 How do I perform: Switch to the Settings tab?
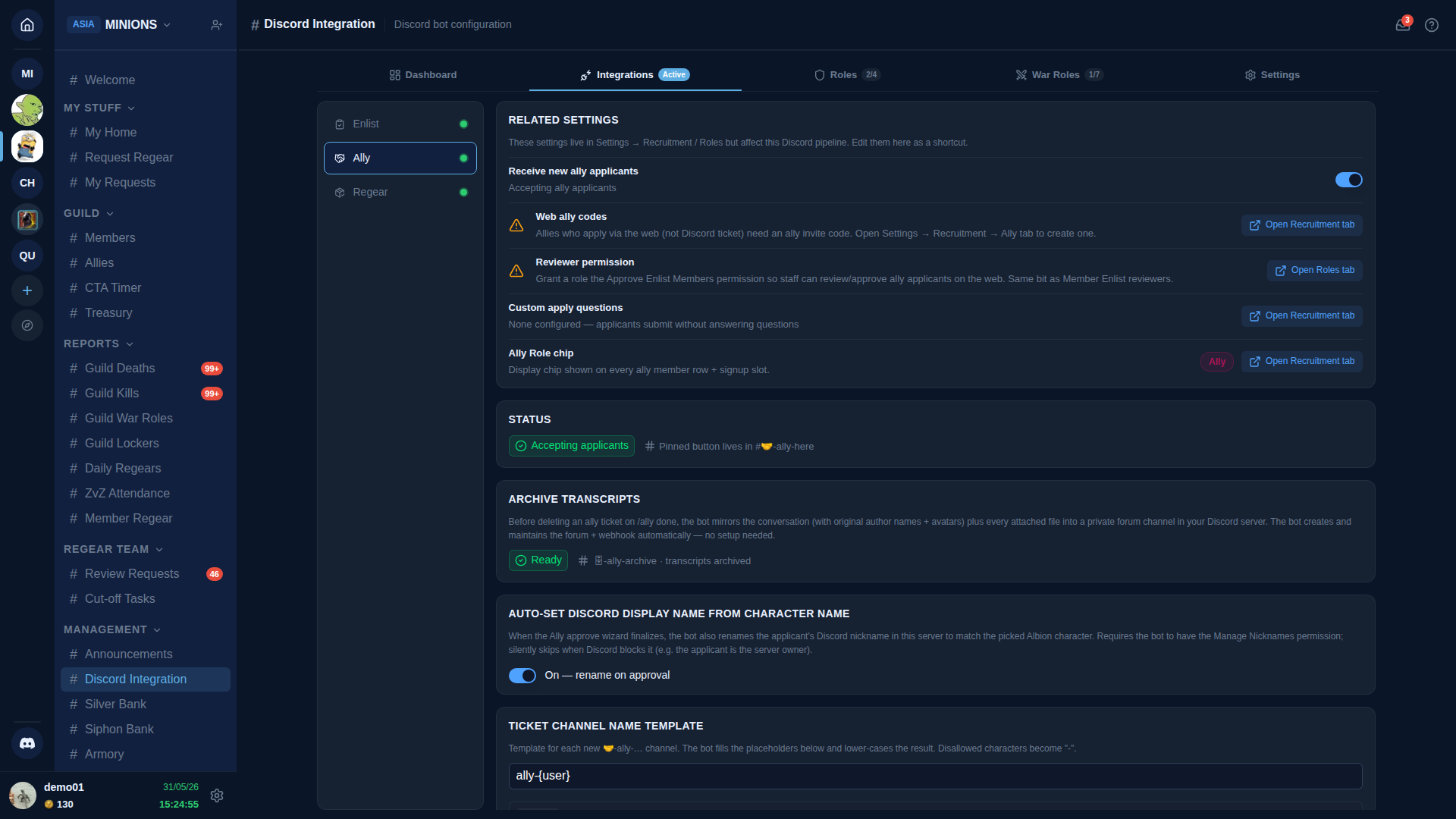pyautogui.click(x=1272, y=75)
